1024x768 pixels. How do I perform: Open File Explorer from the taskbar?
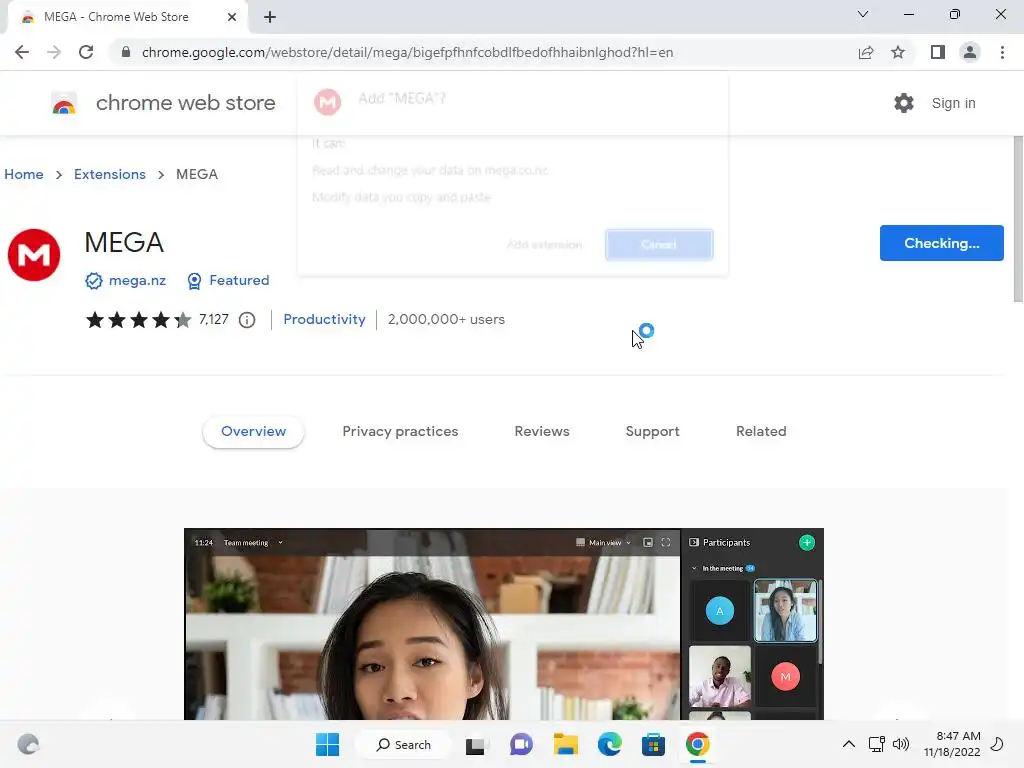point(566,744)
